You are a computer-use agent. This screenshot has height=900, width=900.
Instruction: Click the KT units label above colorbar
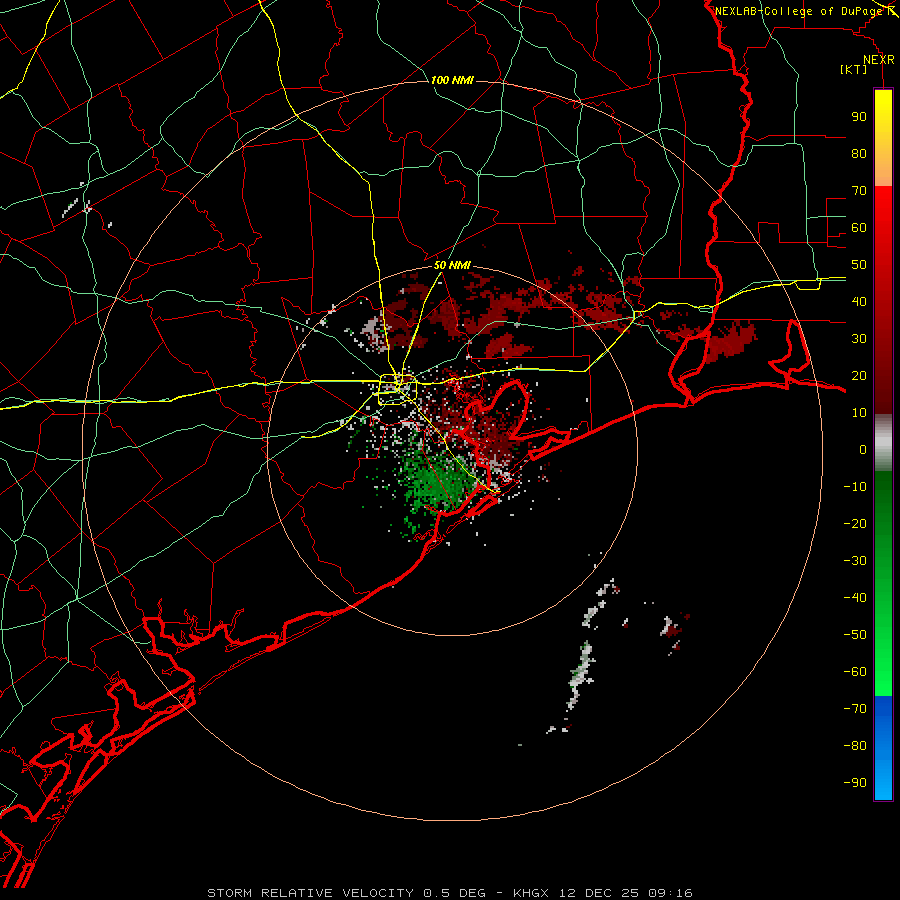pyautogui.click(x=854, y=69)
